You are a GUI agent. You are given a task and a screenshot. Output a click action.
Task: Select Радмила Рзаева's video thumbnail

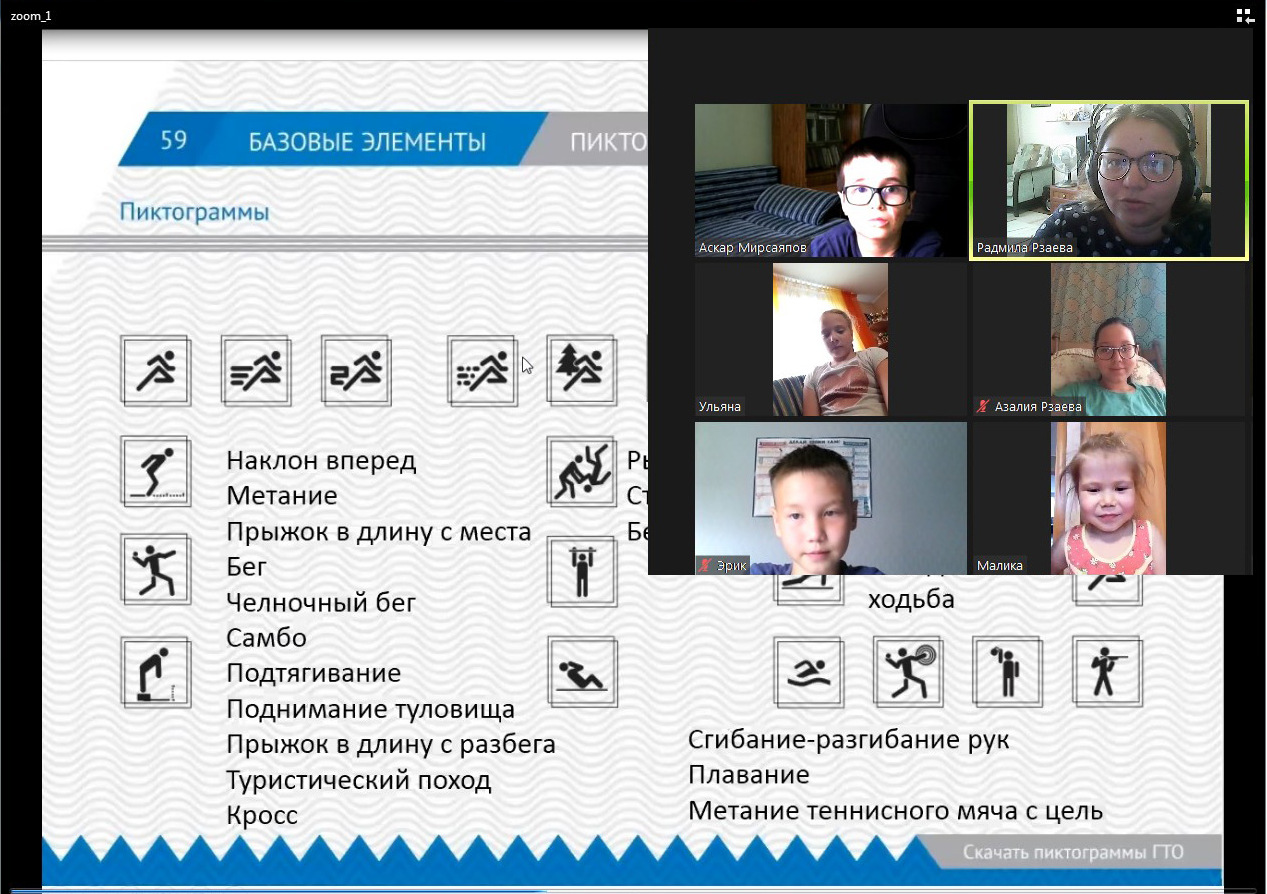coord(1109,180)
